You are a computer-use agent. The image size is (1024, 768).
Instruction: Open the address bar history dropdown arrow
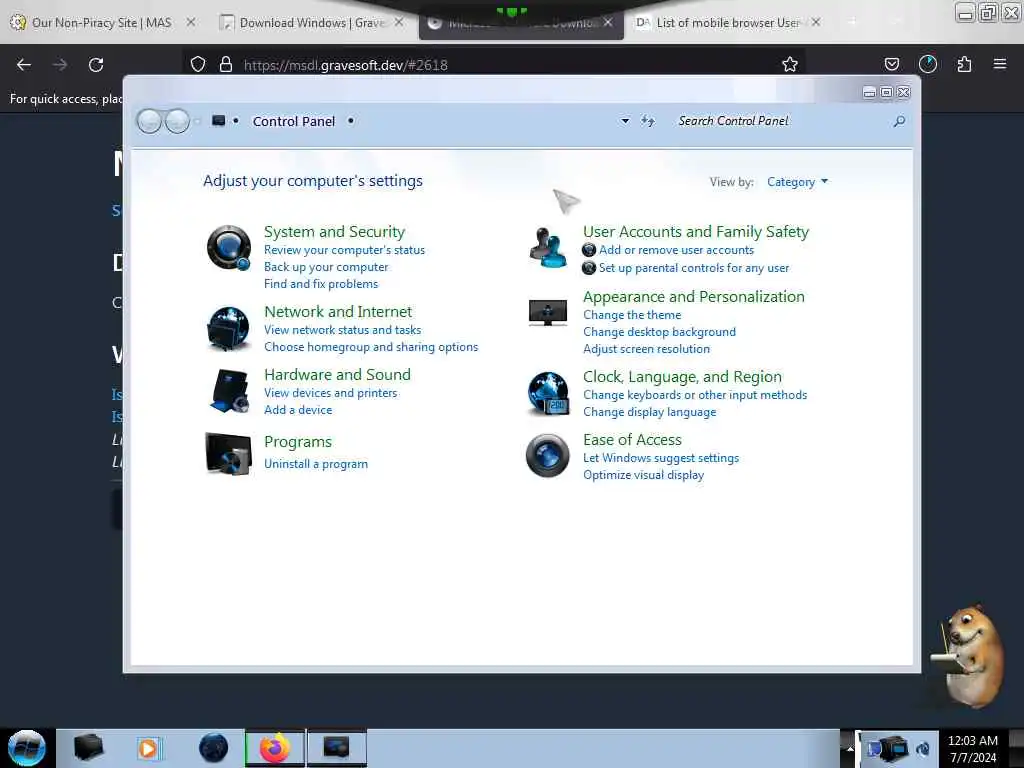tap(625, 121)
